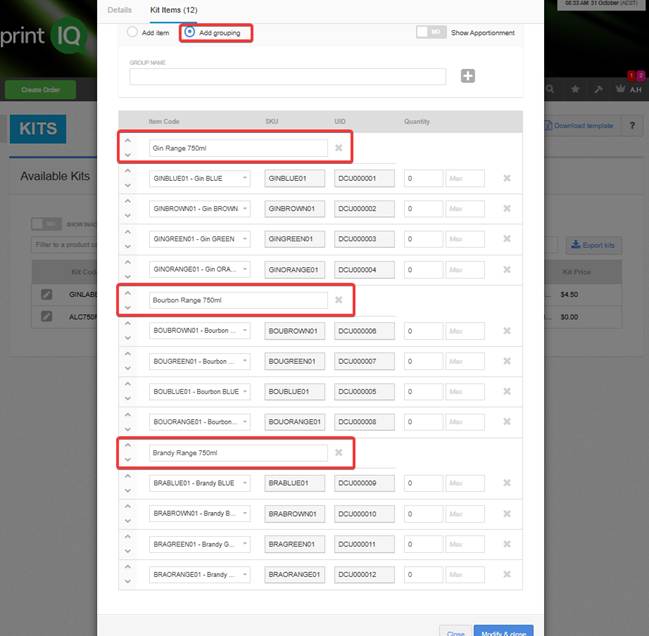
Task: Click the Export kits button
Action: (594, 245)
